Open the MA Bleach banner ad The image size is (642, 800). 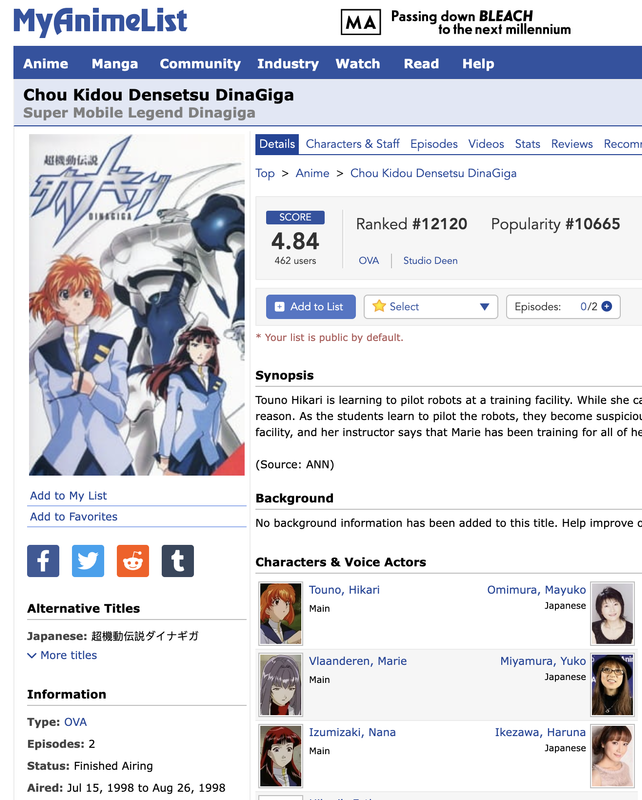click(x=456, y=22)
